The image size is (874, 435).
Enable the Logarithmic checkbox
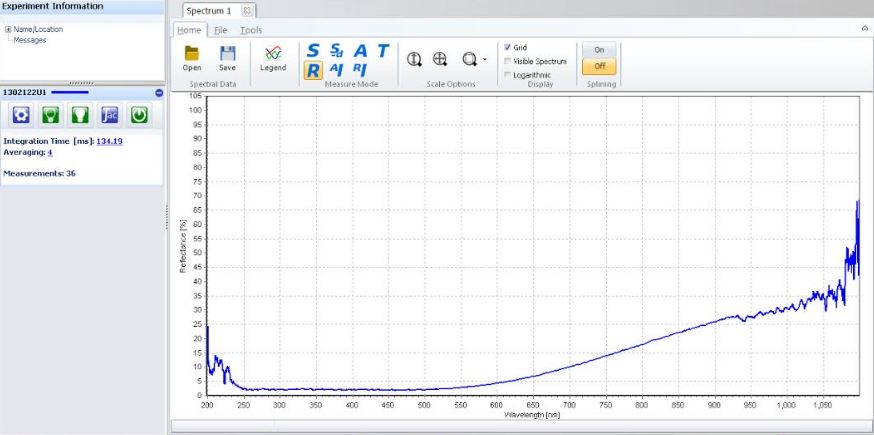coord(509,75)
